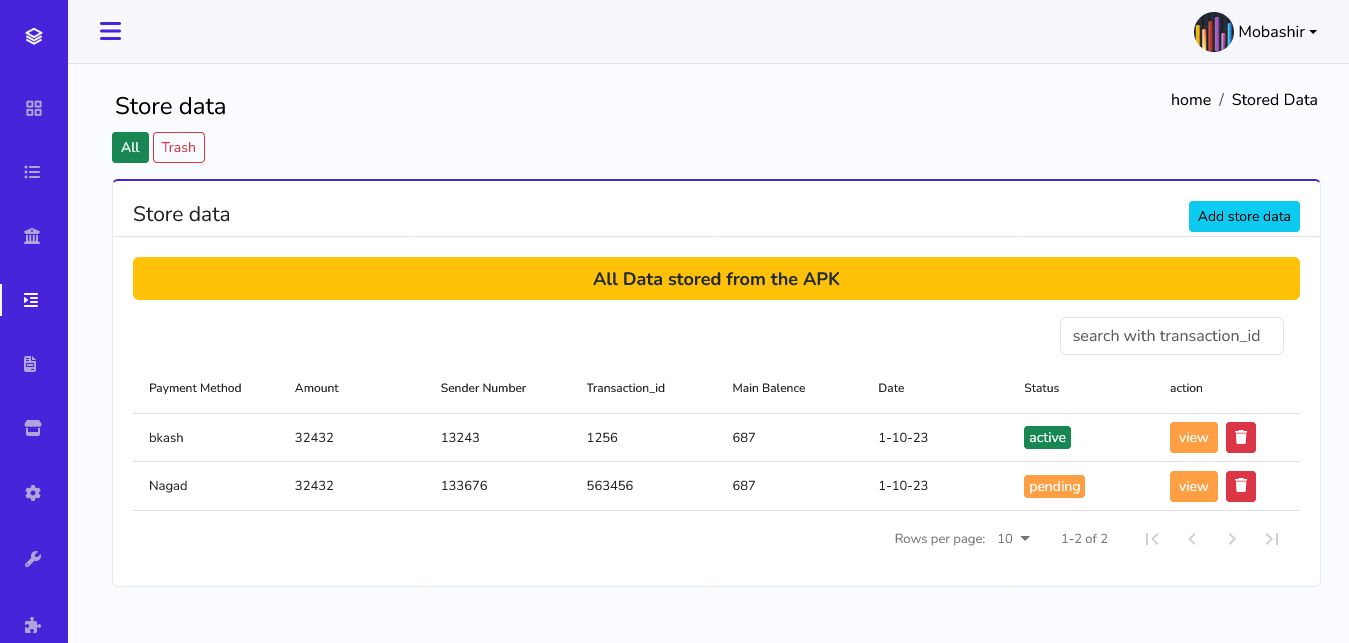Open the store icon in sidebar
Image resolution: width=1349 pixels, height=643 pixels.
pyautogui.click(x=33, y=428)
